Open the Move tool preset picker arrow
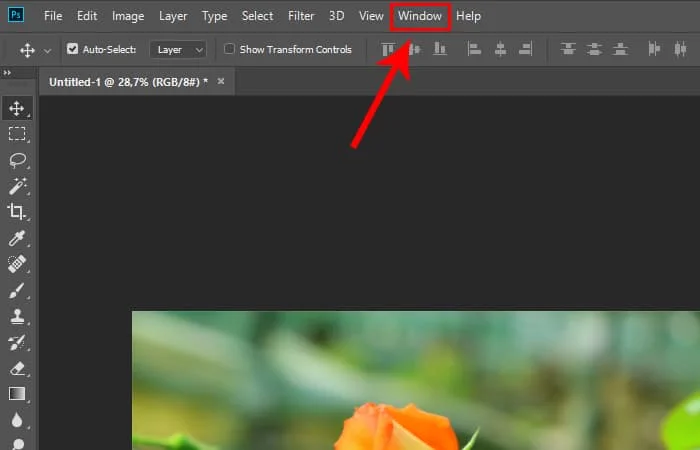 pyautogui.click(x=47, y=51)
